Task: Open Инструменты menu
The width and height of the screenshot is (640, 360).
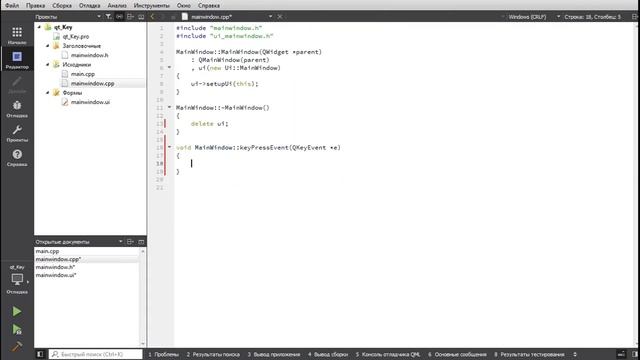Action: [x=151, y=5]
